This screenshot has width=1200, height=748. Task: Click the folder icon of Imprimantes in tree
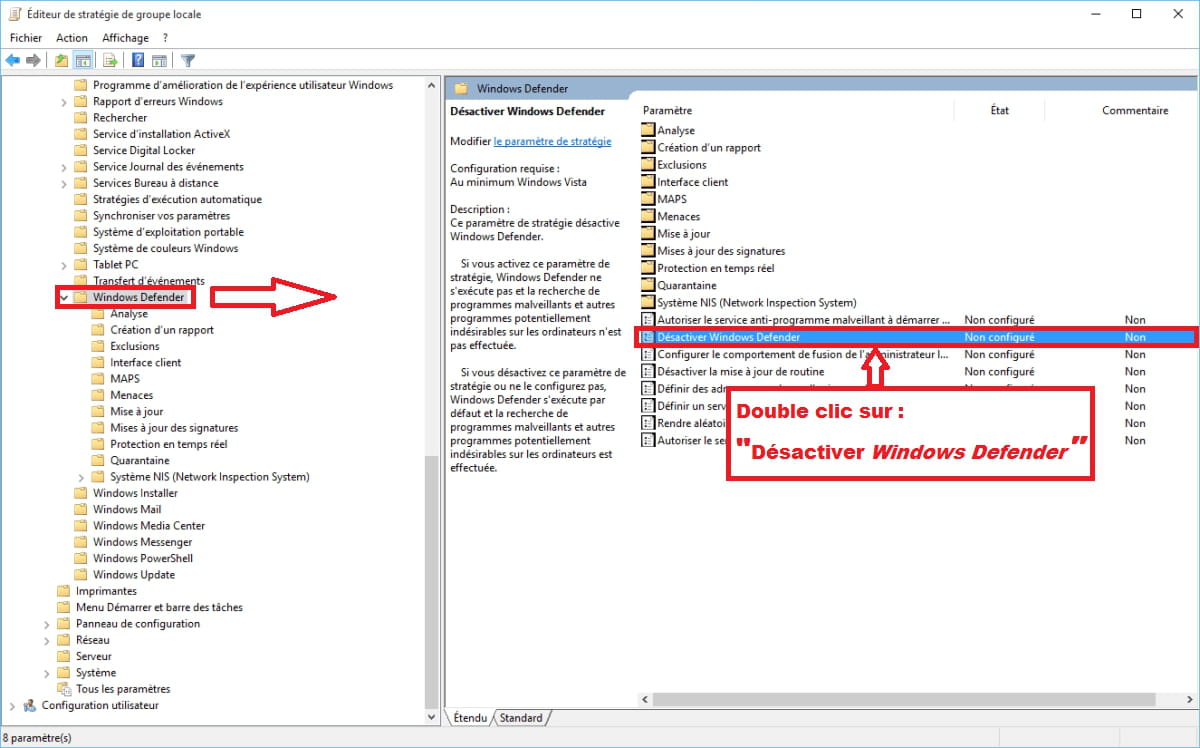point(64,591)
